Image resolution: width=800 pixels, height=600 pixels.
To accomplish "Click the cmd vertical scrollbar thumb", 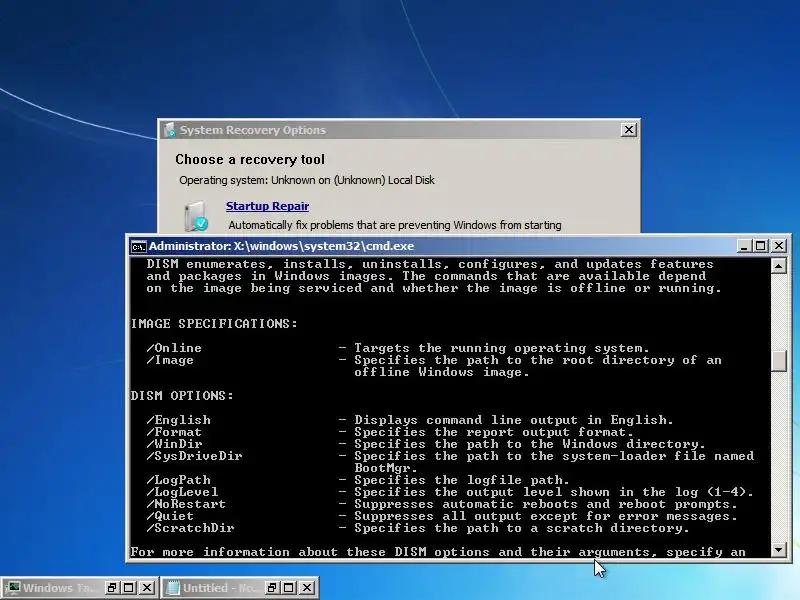I will pyautogui.click(x=779, y=361).
